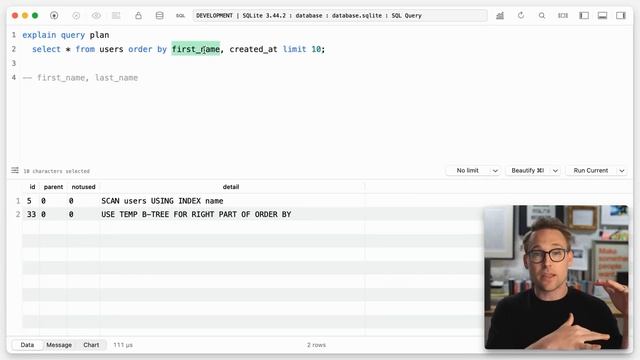The image size is (640, 360).
Task: Click the parent column header
Action: click(x=53, y=187)
